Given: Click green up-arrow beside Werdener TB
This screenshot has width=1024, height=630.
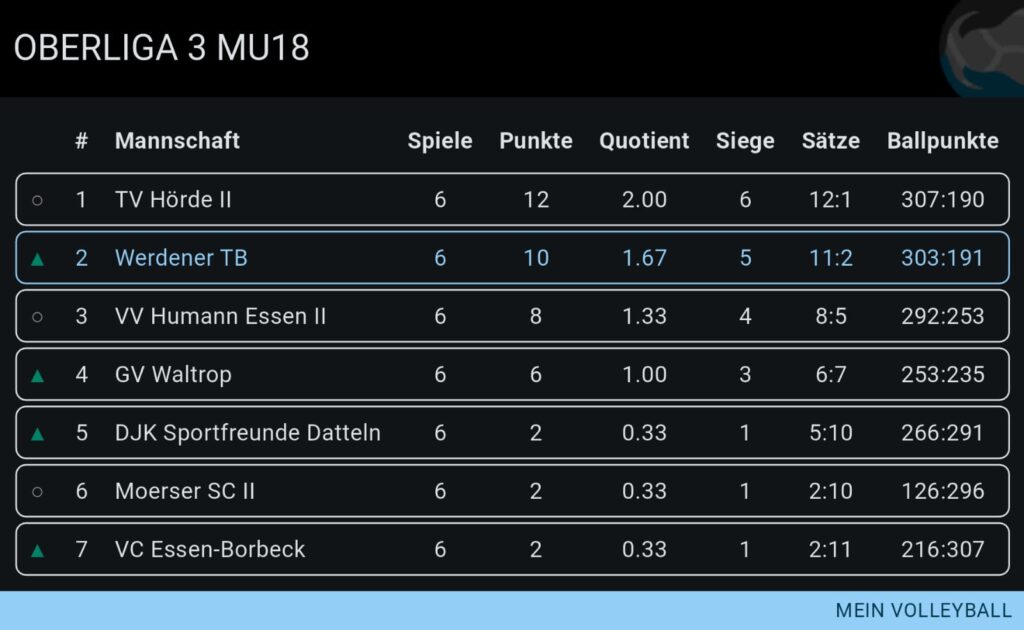Looking at the screenshot, I should tap(38, 259).
